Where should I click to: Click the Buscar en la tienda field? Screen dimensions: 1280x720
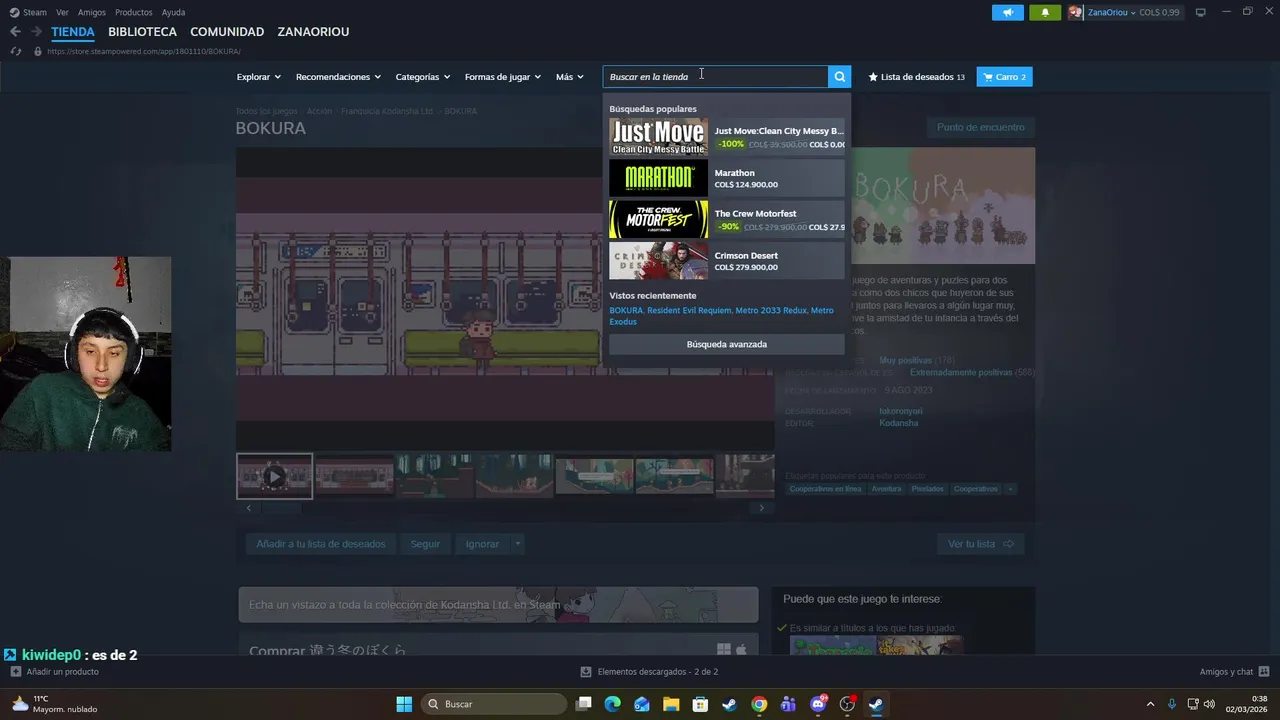click(x=715, y=77)
